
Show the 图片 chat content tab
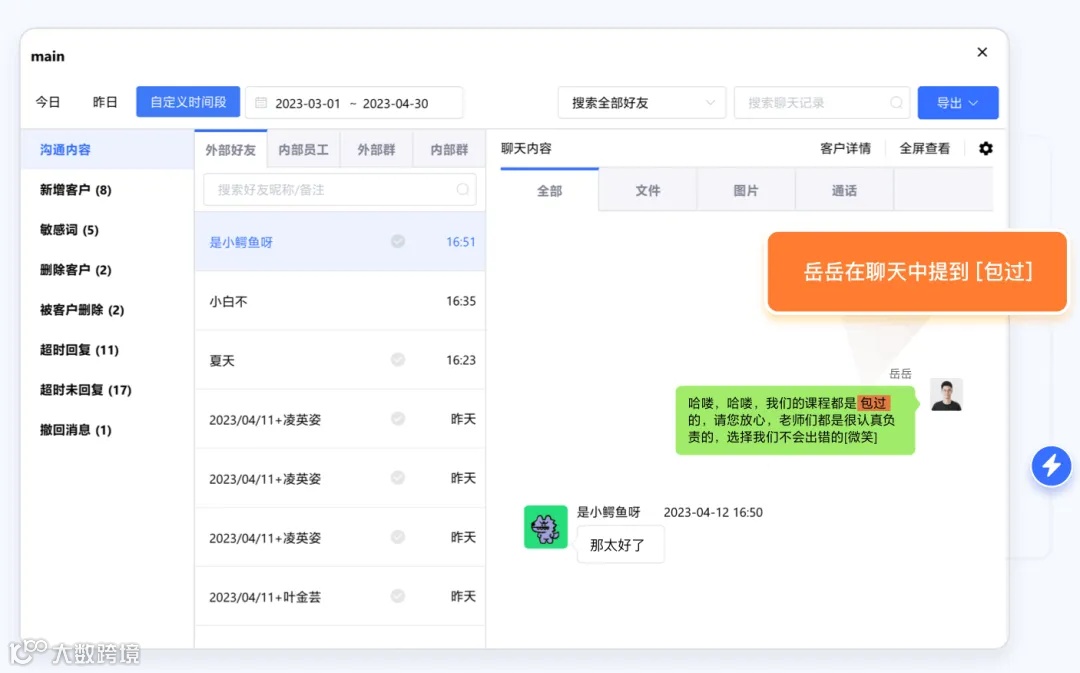click(746, 190)
